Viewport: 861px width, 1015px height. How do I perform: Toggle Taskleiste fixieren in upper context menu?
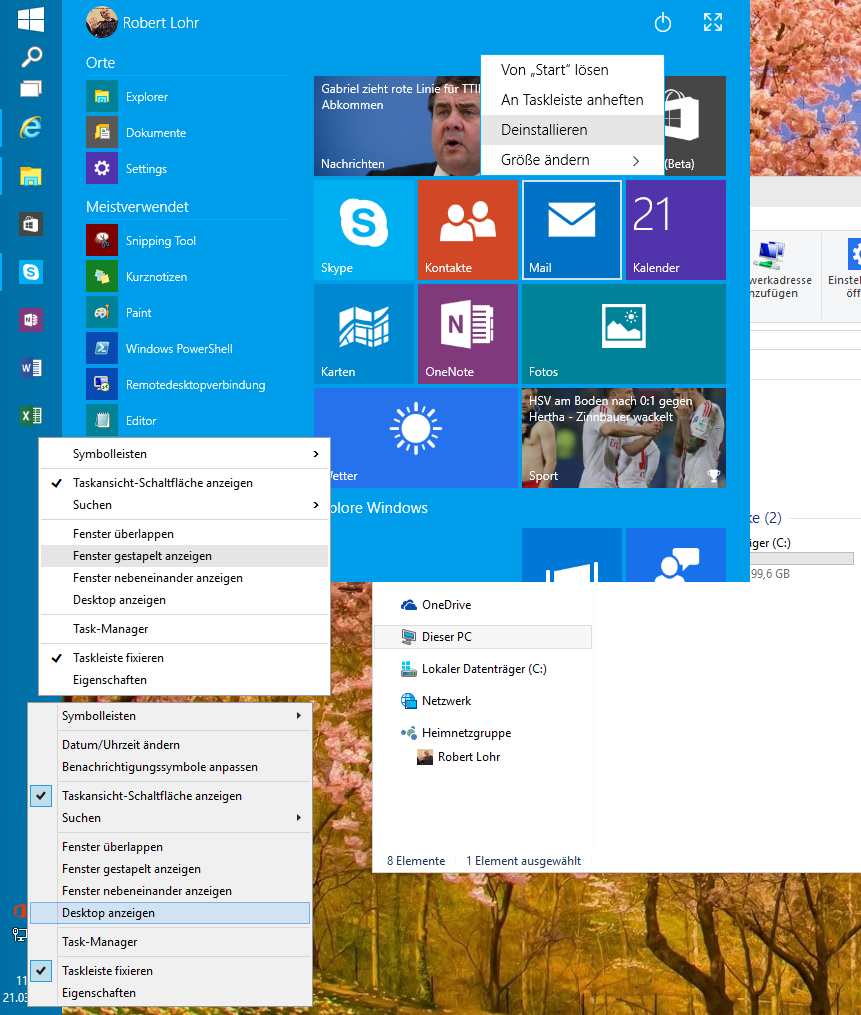click(x=118, y=658)
